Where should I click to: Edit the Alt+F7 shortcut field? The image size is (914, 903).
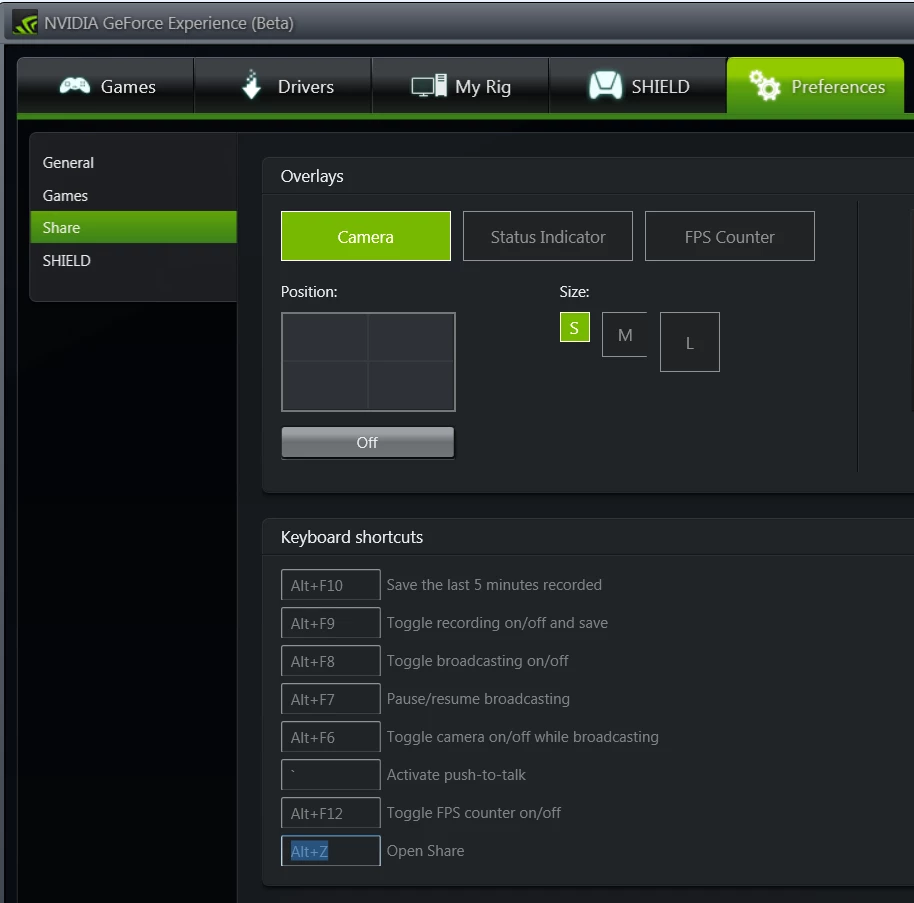[331, 698]
